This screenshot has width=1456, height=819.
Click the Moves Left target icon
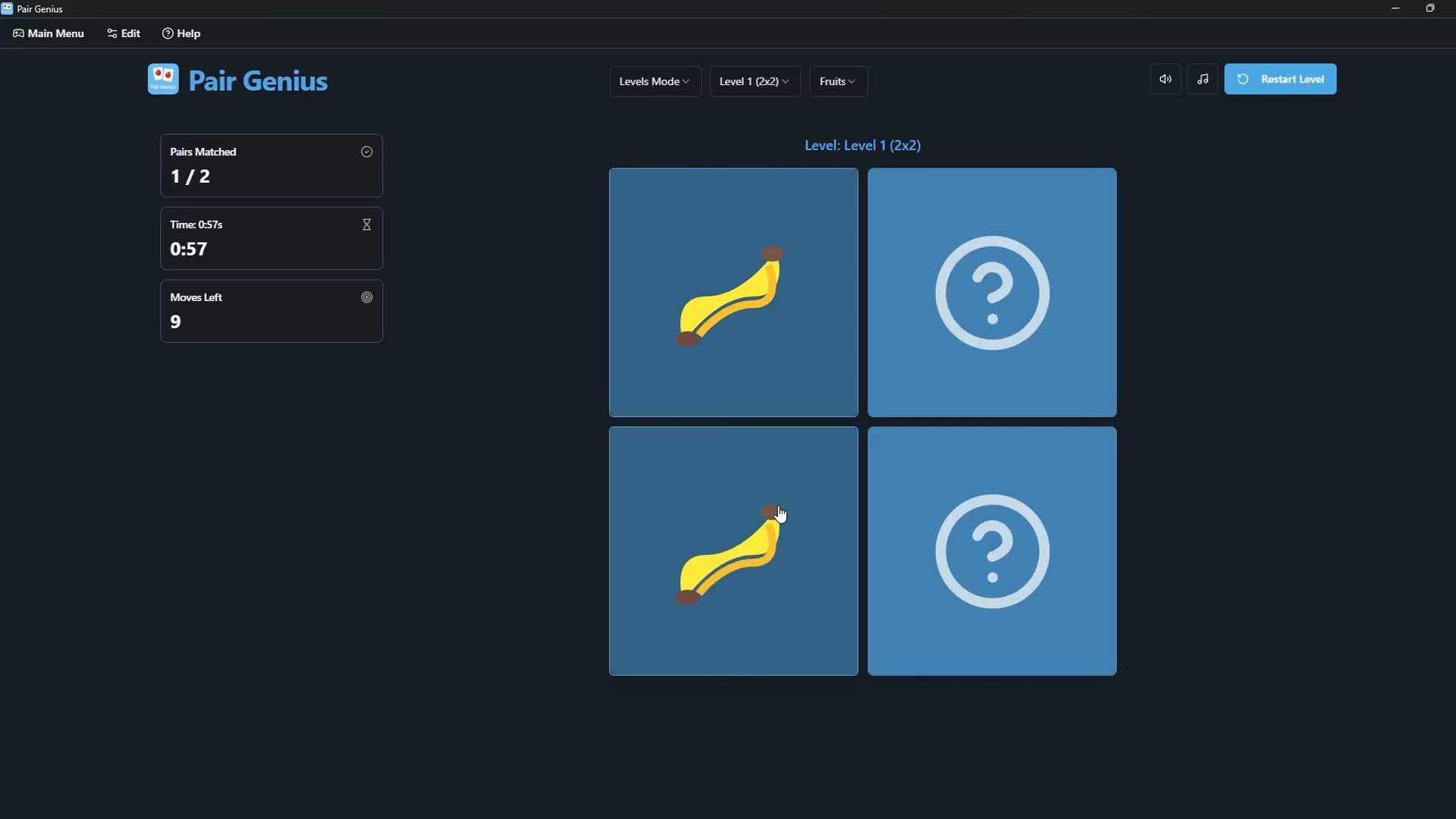pyautogui.click(x=367, y=297)
